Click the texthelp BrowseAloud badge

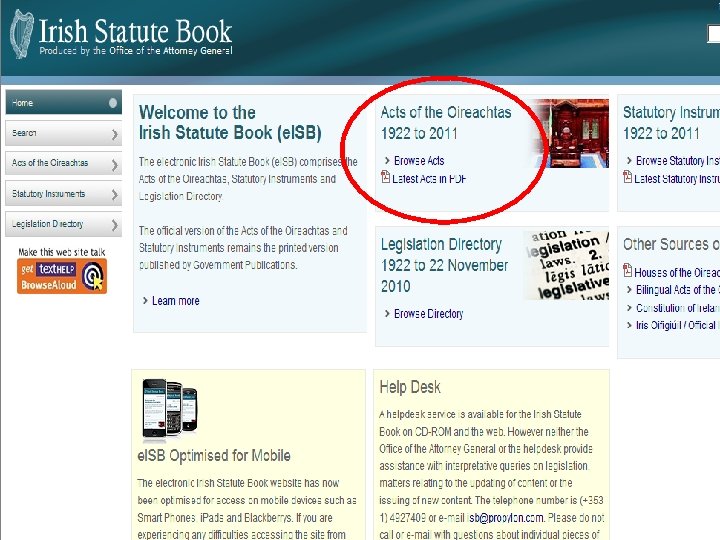(62, 276)
